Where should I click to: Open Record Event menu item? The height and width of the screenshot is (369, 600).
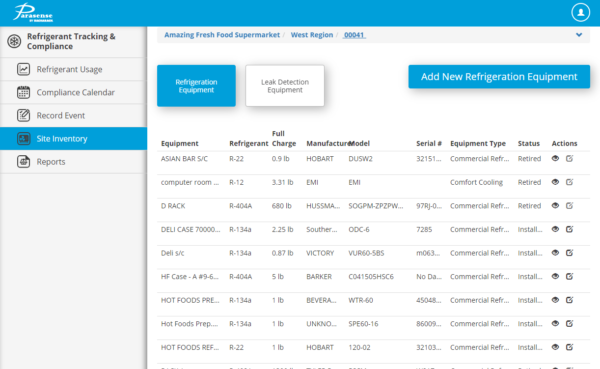(73, 115)
